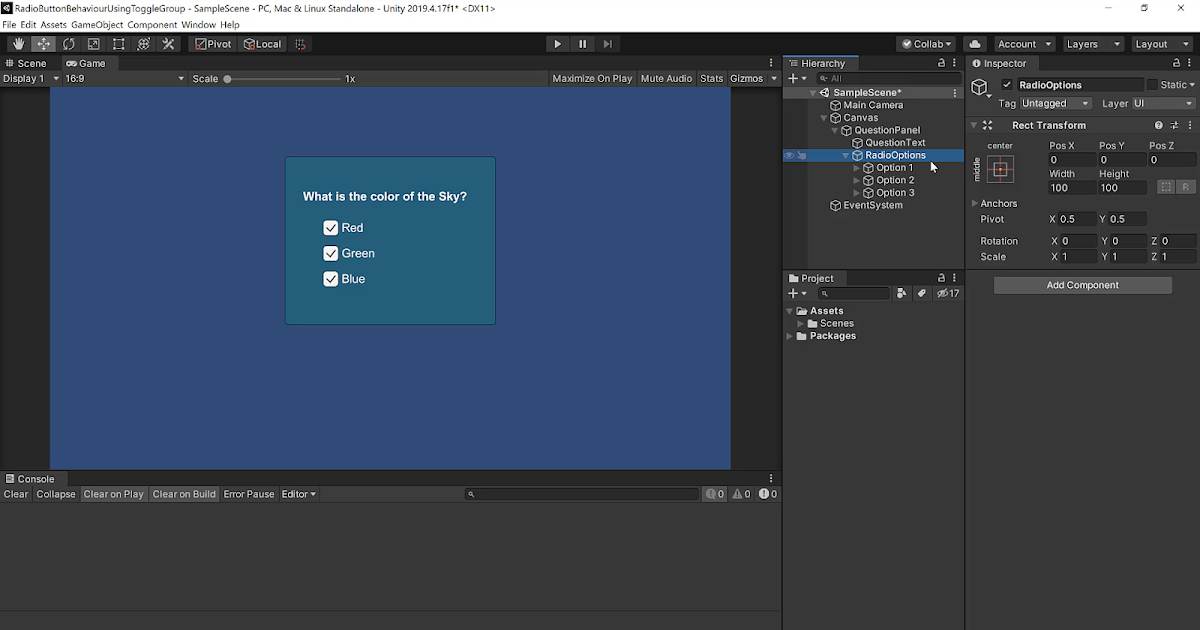
Task: Select the Move tool in the toolbar
Action: [x=43, y=43]
